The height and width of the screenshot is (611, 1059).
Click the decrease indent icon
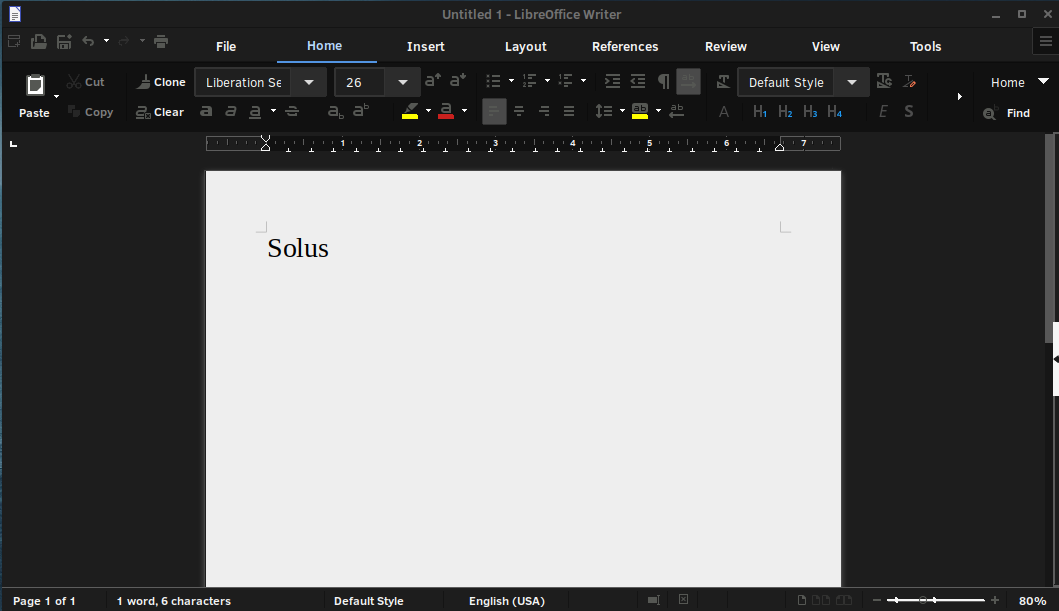(x=638, y=82)
